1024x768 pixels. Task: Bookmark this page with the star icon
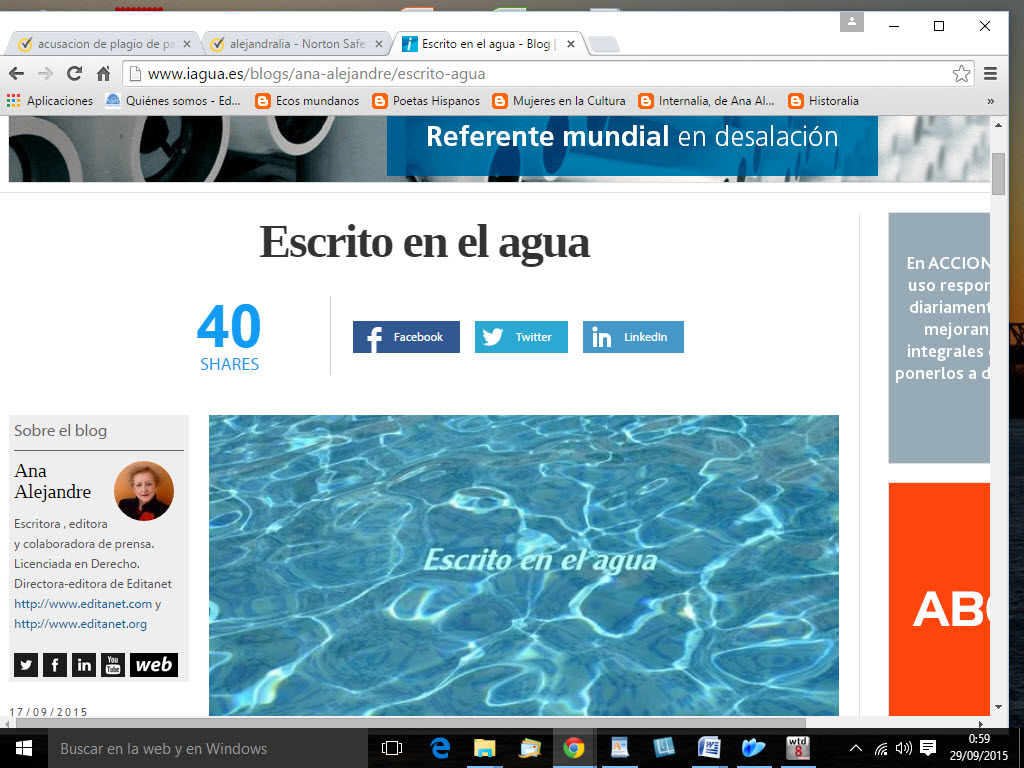click(x=961, y=74)
